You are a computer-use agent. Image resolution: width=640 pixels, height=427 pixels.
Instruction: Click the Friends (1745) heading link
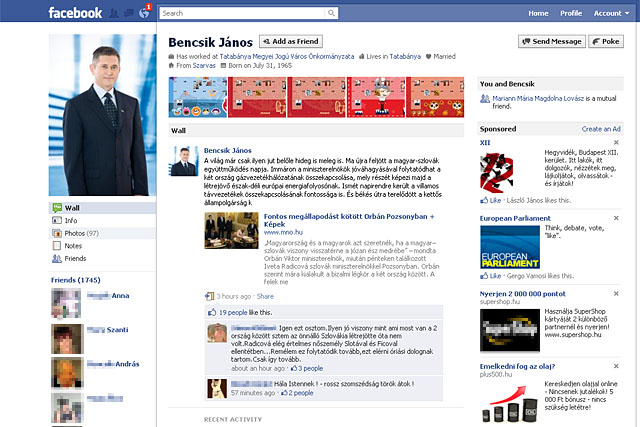tap(76, 280)
